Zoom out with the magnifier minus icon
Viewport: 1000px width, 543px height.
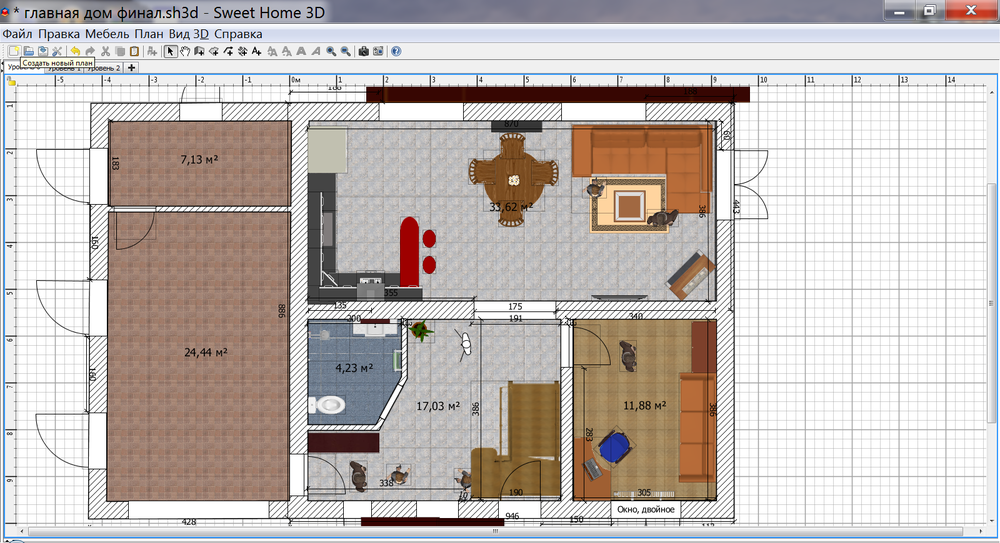[x=345, y=51]
